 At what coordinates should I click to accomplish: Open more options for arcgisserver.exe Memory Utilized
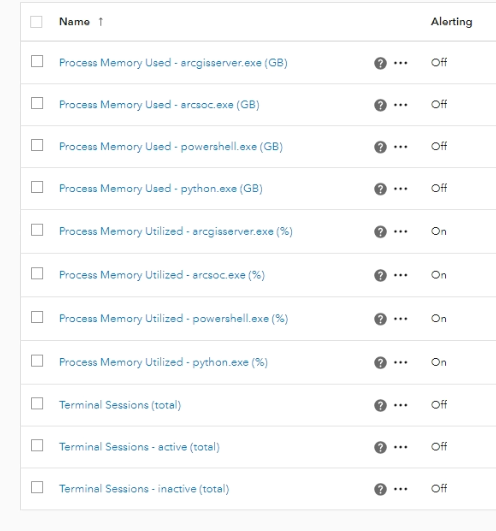[x=401, y=232]
